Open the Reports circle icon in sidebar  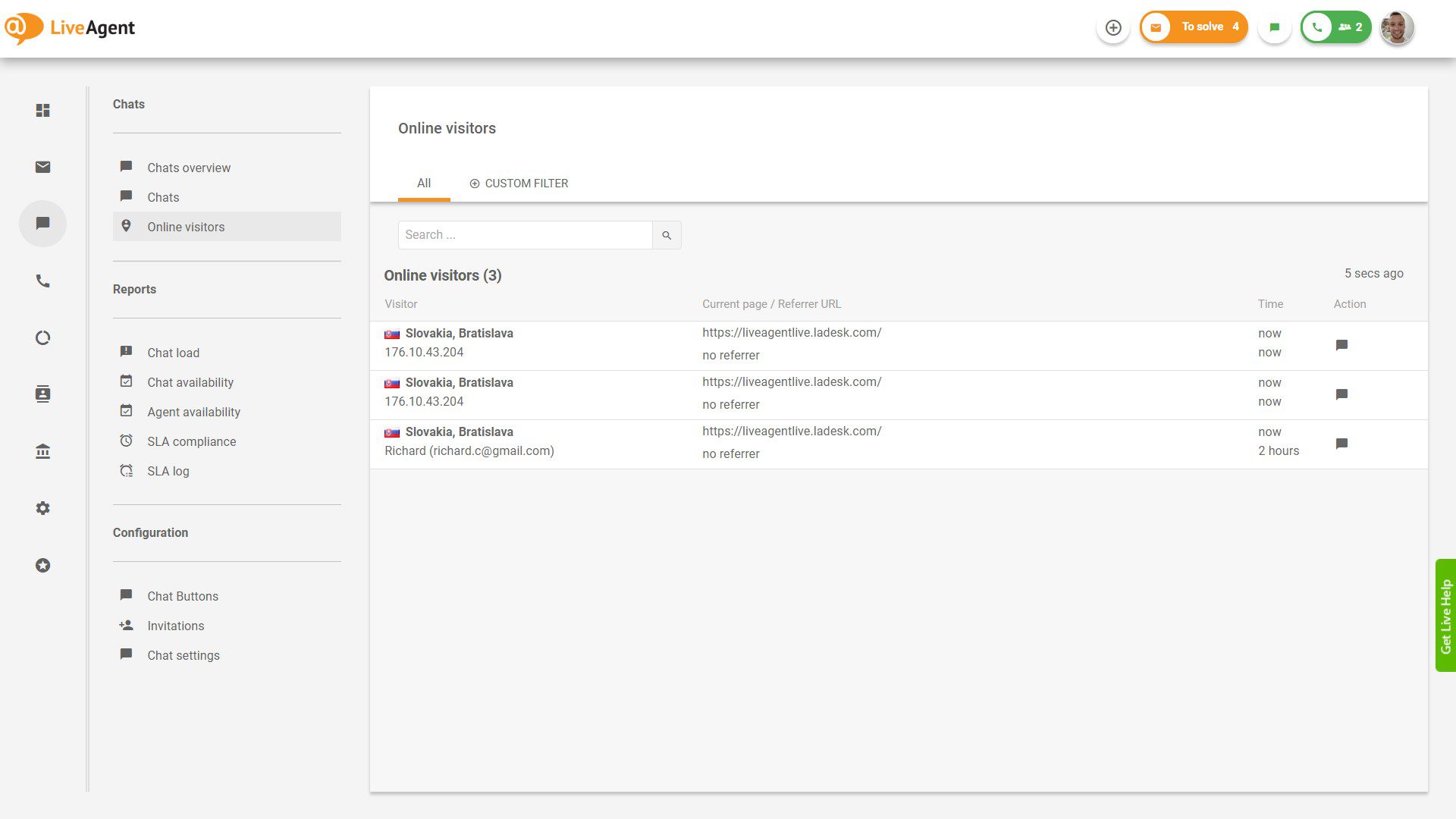[42, 337]
